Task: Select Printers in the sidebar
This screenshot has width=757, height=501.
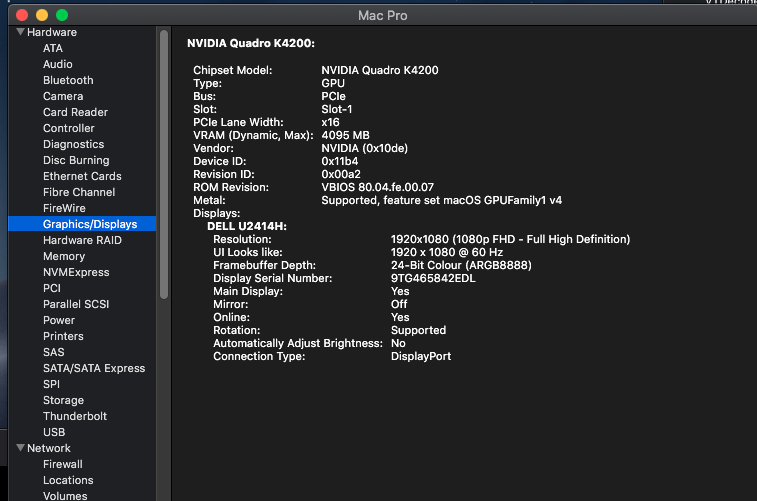Action: coord(63,336)
